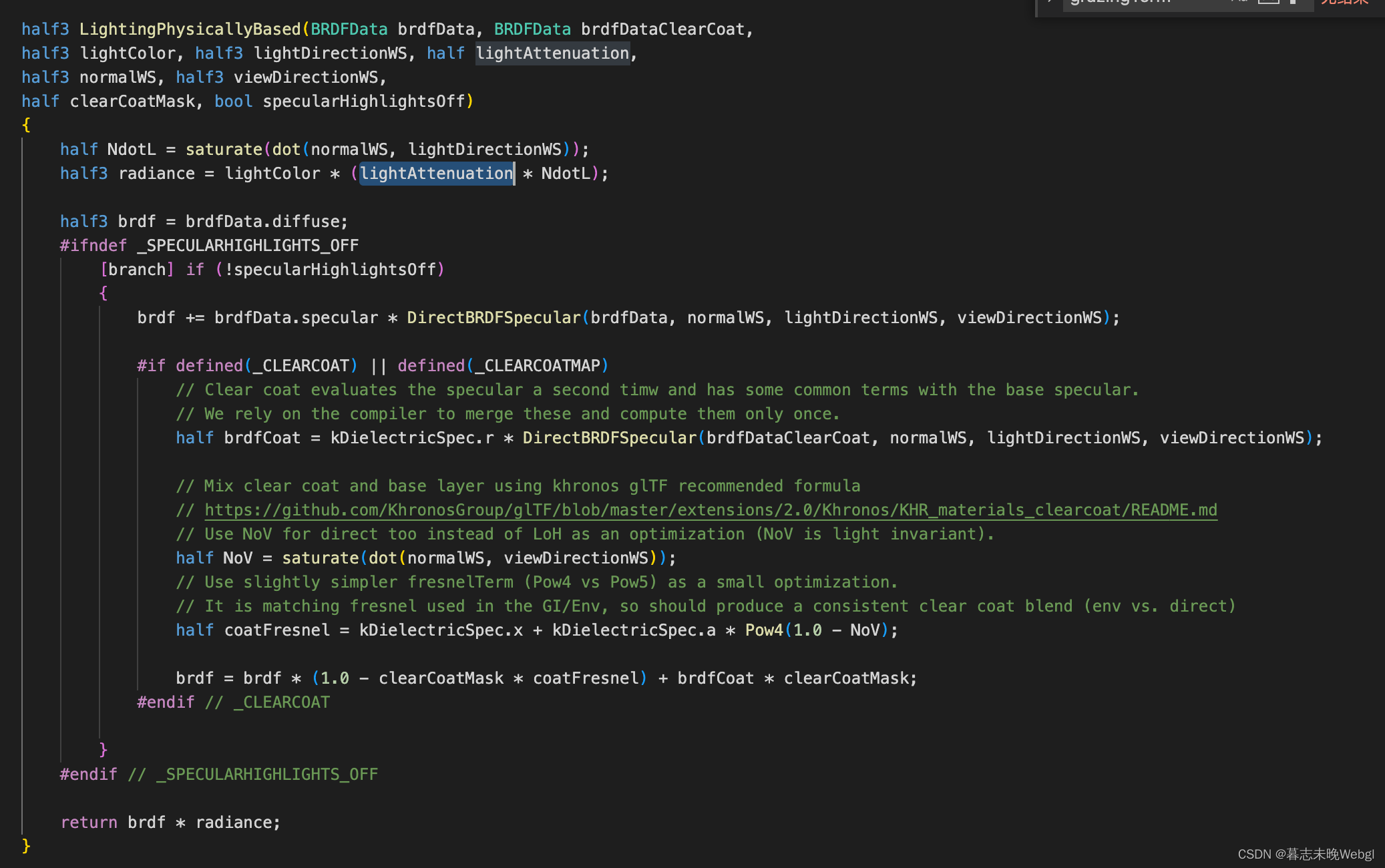1385x868 pixels.
Task: Click highlighted lightAttenuation in the parameter list
Action: tap(552, 53)
